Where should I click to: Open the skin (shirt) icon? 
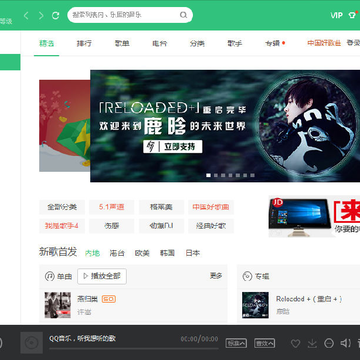(352, 15)
